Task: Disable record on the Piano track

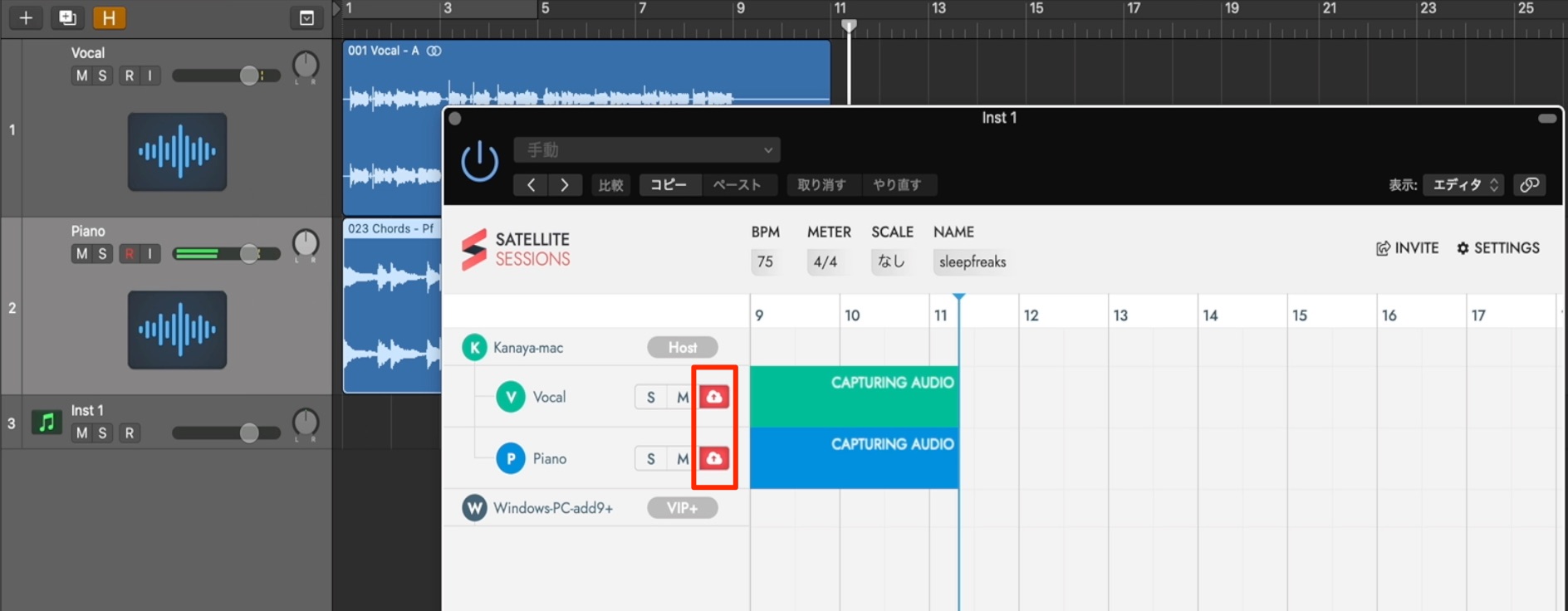Action: [130, 254]
